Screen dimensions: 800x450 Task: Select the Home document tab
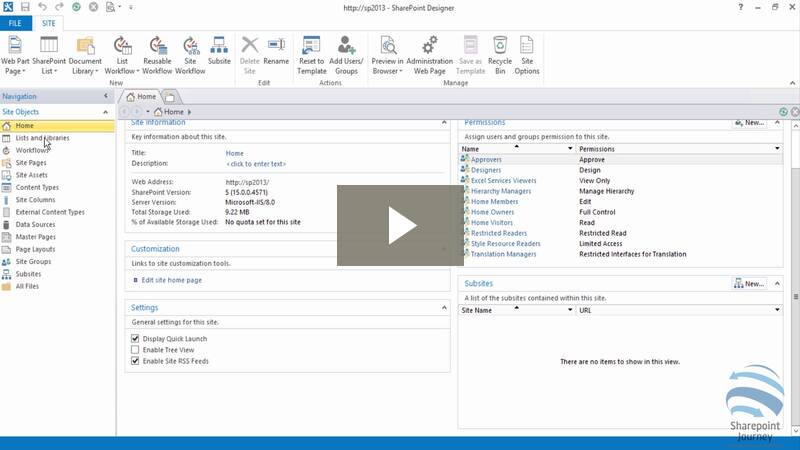click(x=141, y=96)
